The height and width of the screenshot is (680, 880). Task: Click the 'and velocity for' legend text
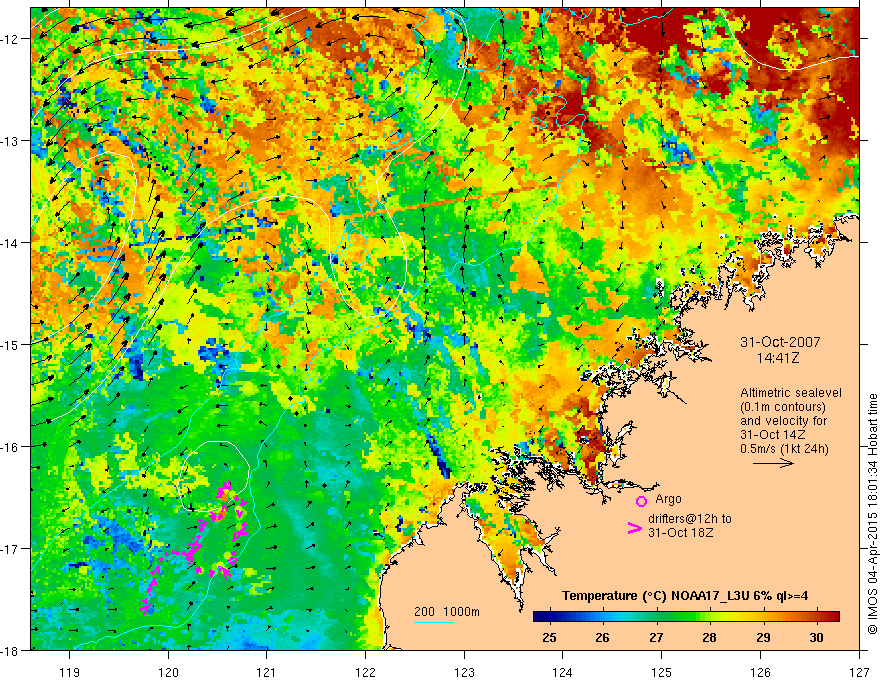pos(783,421)
